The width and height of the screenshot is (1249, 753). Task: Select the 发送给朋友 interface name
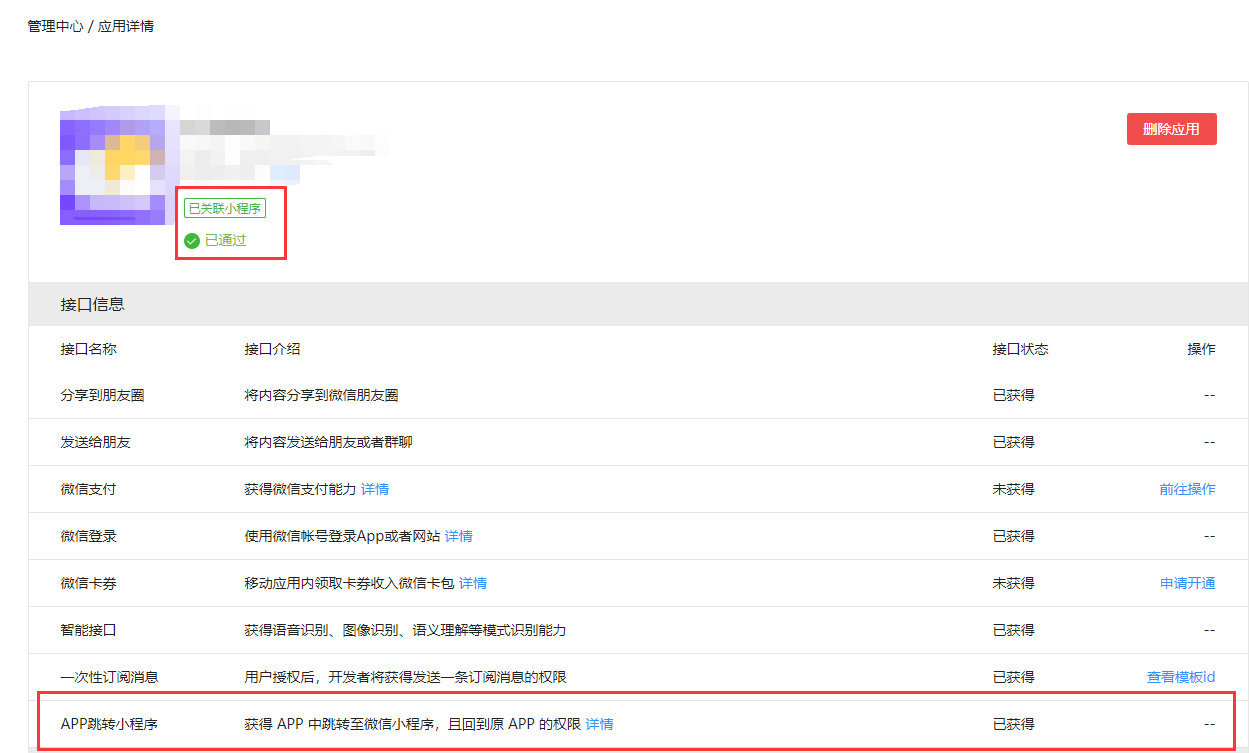pos(95,442)
